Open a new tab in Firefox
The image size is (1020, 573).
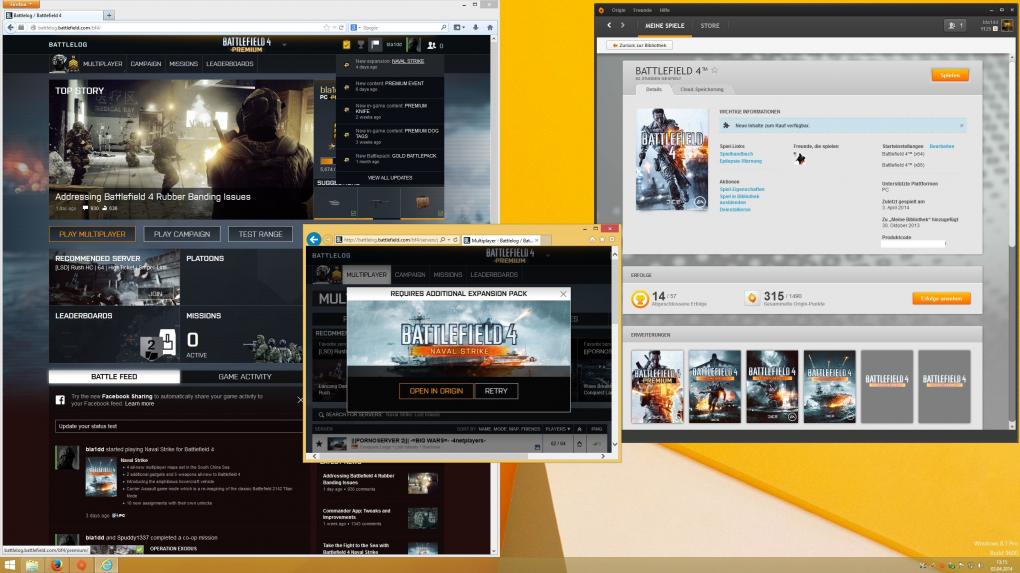pyautogui.click(x=109, y=14)
